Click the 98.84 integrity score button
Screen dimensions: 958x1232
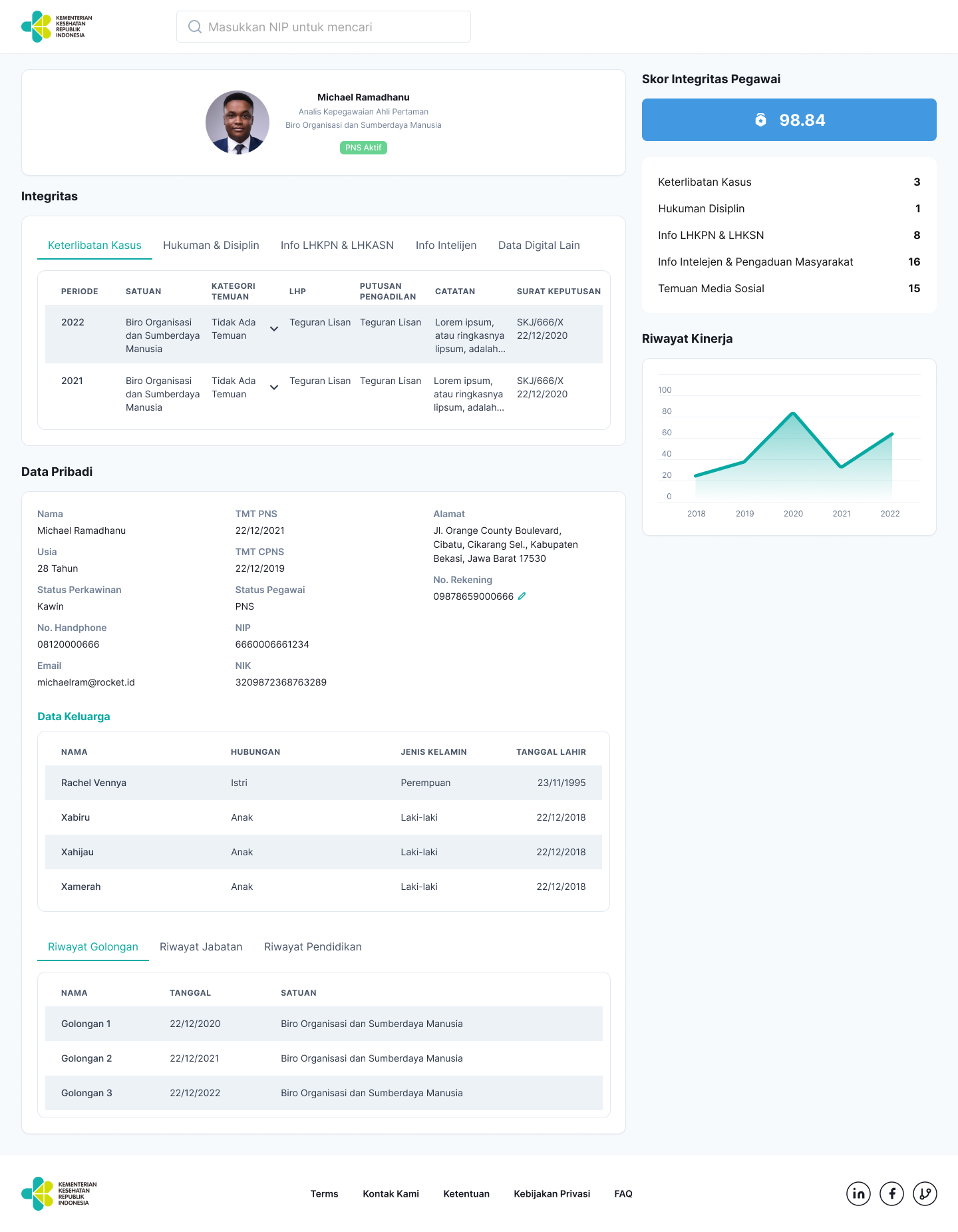click(x=789, y=120)
